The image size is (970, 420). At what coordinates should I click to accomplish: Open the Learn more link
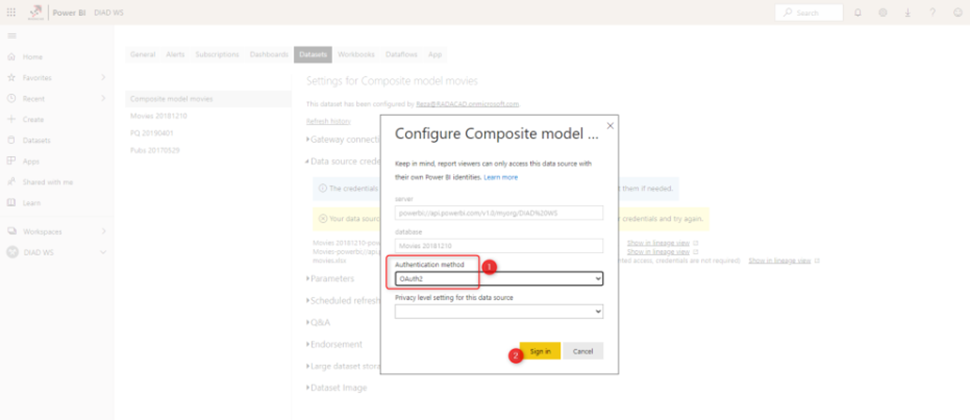click(500, 178)
